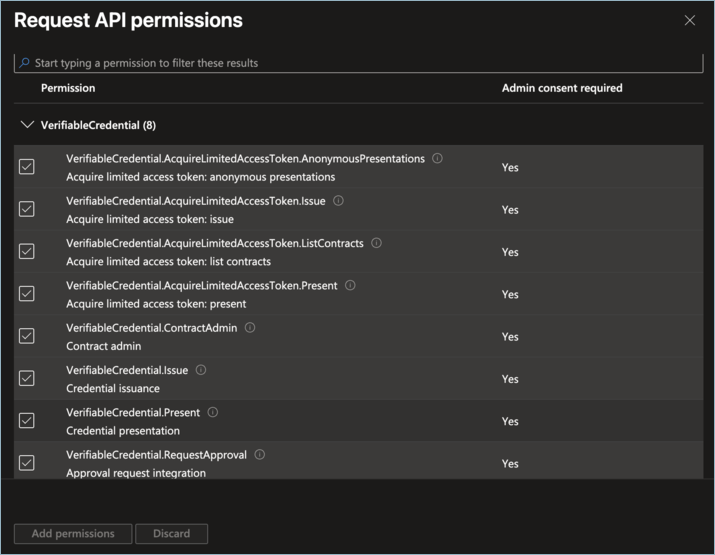Close the Request API permissions panel

point(689,20)
